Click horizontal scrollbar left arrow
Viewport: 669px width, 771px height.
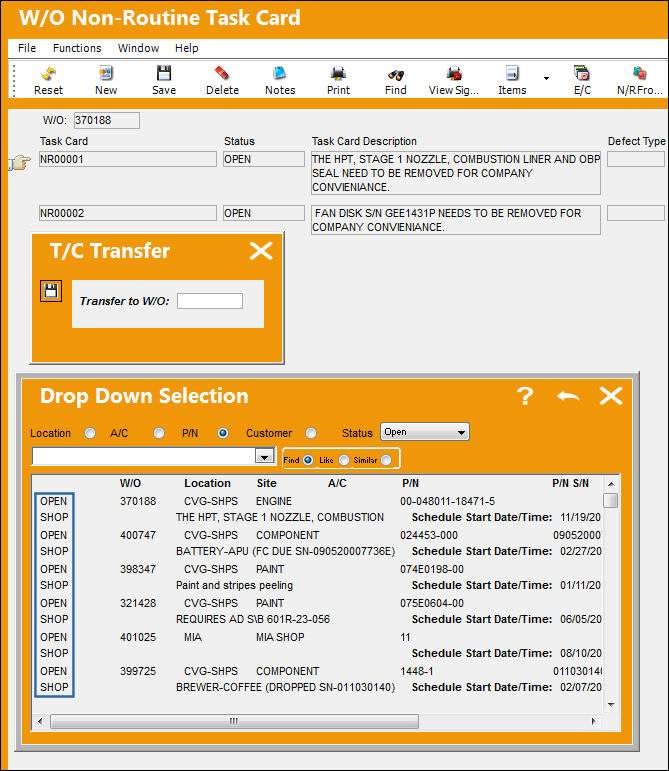pyautogui.click(x=40, y=721)
